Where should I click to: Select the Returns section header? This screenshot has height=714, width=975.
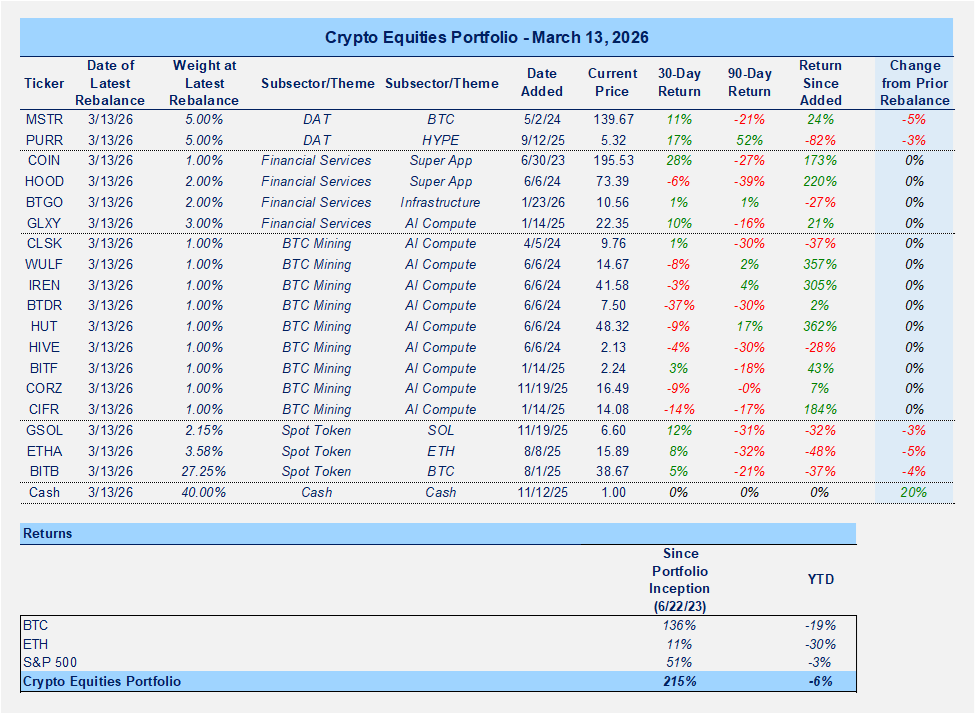coord(49,534)
